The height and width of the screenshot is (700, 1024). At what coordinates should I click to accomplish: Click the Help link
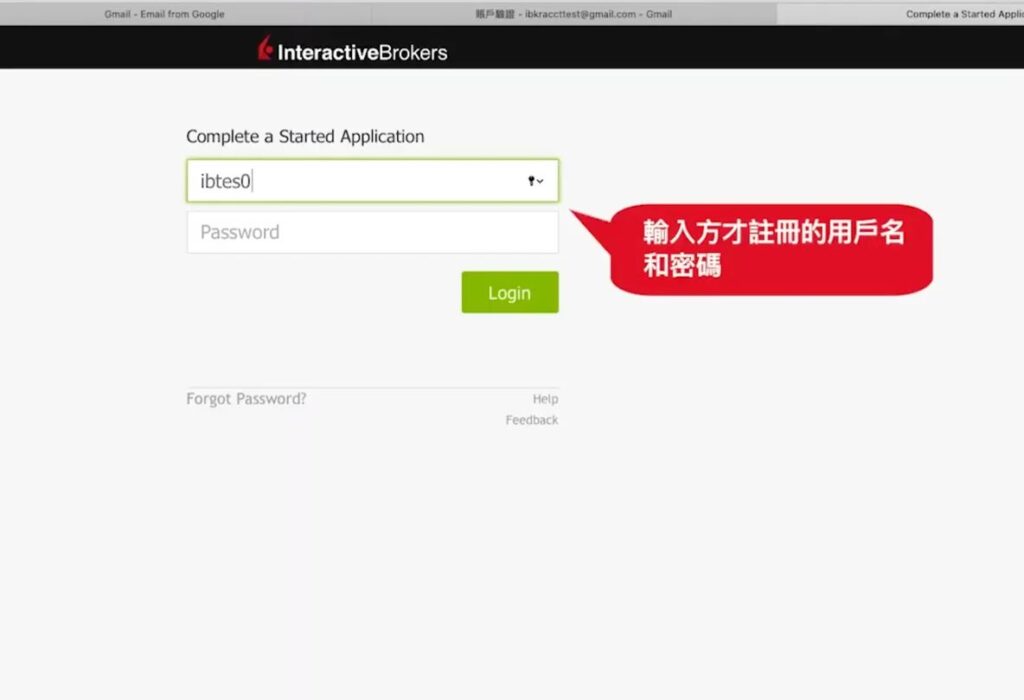pyautogui.click(x=545, y=399)
